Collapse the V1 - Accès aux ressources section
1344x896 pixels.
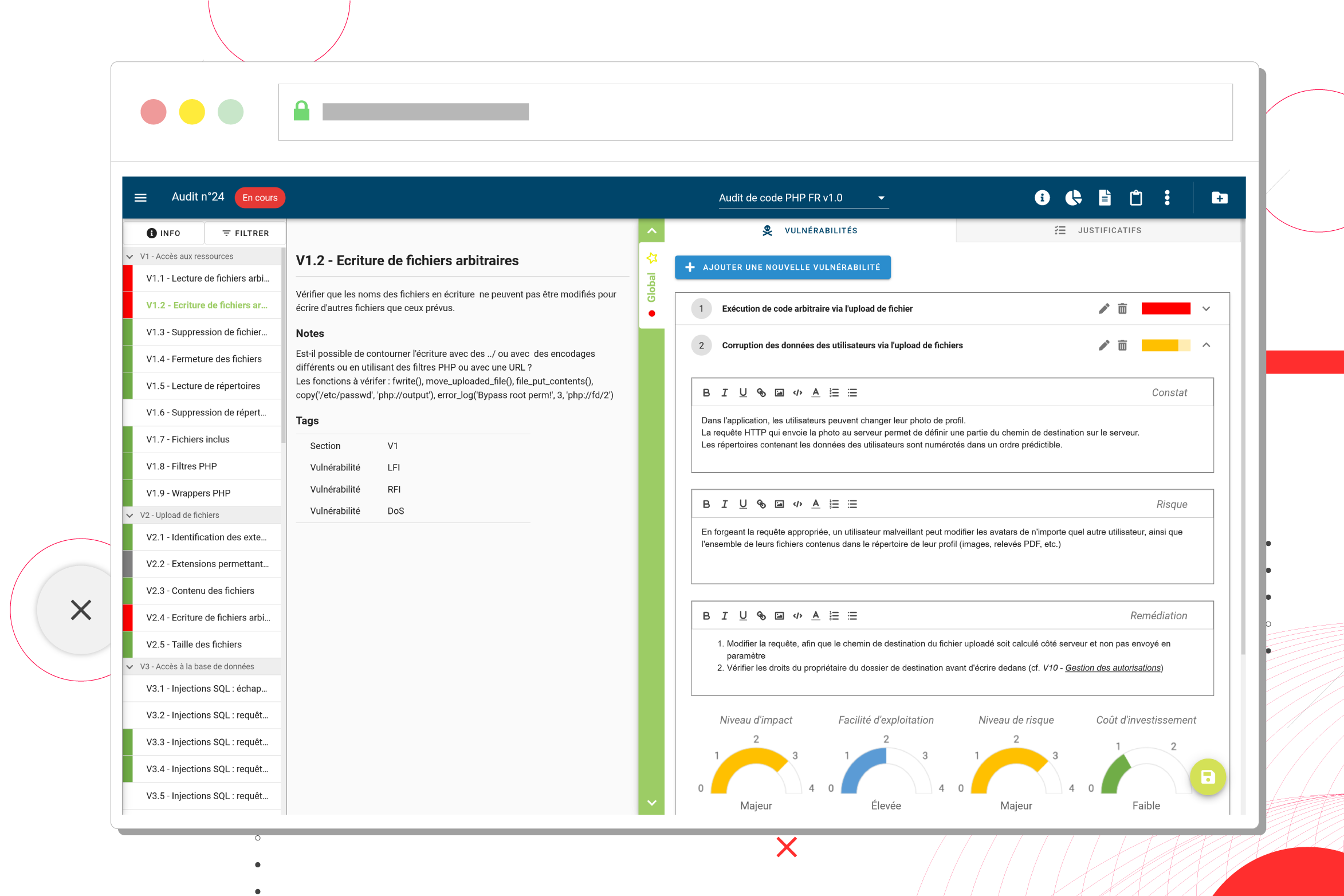coord(130,257)
